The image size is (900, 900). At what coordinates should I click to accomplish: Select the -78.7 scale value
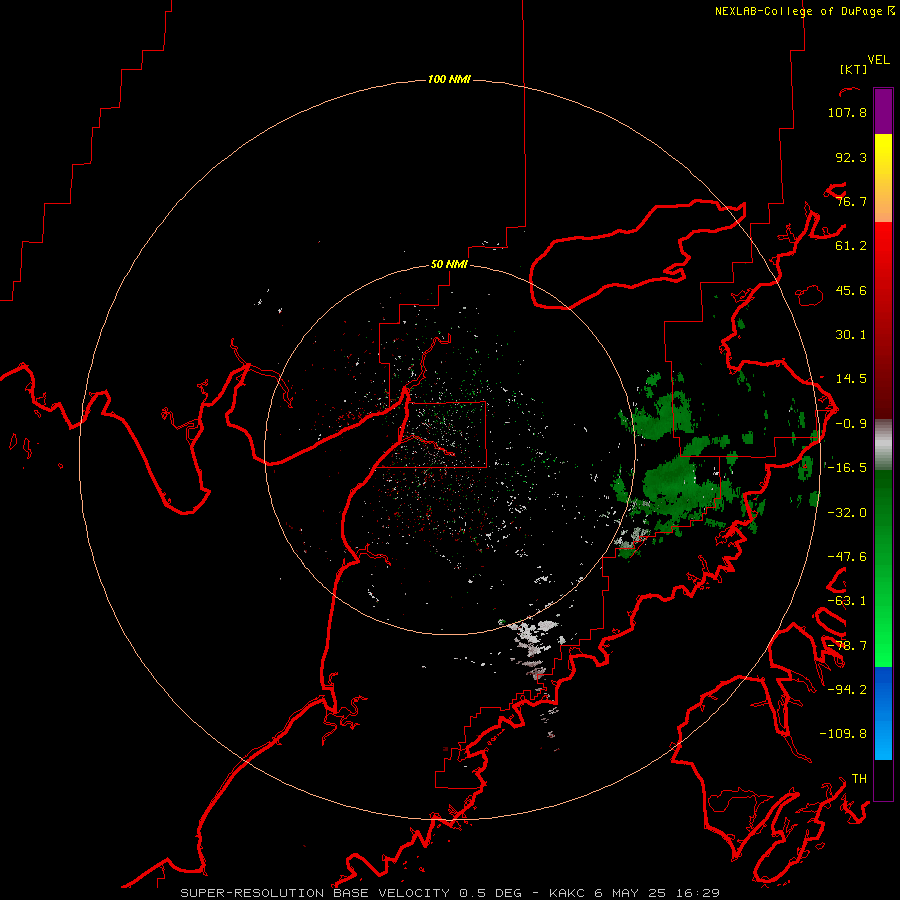(847, 646)
